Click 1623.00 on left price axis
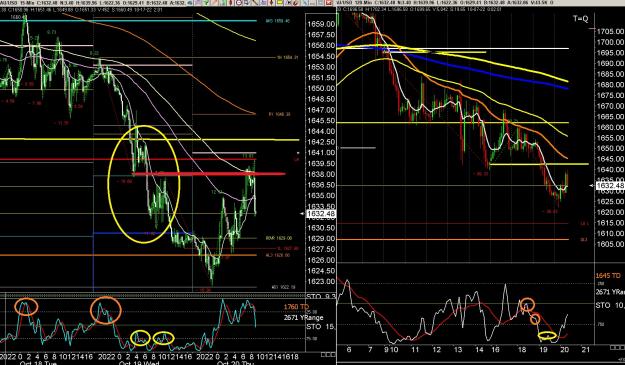The height and width of the screenshot is (365, 625). [321, 282]
